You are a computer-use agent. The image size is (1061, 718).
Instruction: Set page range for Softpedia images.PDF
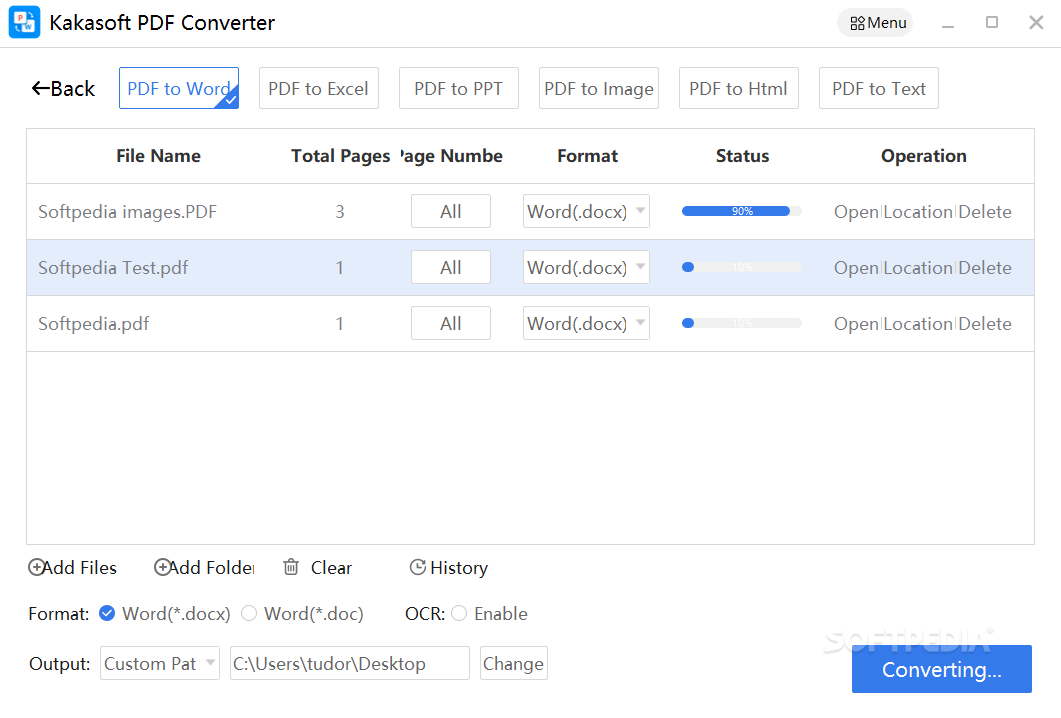tap(451, 211)
